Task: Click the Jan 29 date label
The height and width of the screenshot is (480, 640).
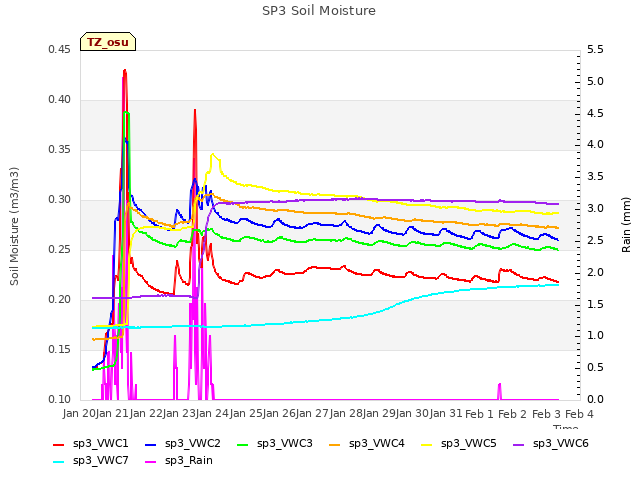Action: tap(380, 414)
